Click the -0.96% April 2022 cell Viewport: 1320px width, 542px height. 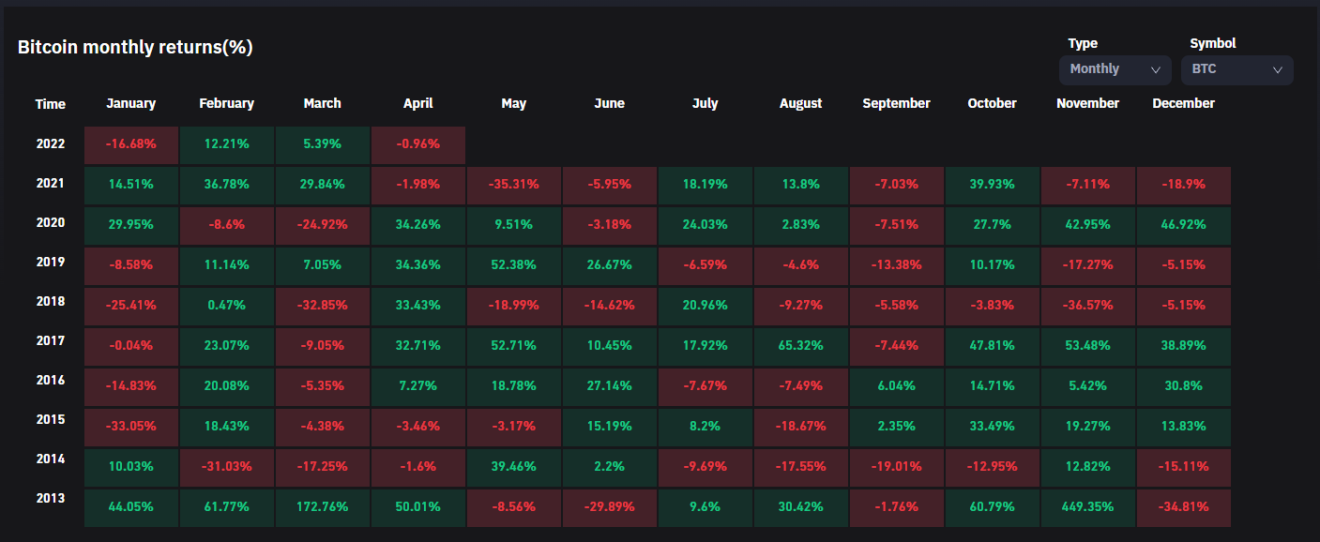click(x=417, y=144)
